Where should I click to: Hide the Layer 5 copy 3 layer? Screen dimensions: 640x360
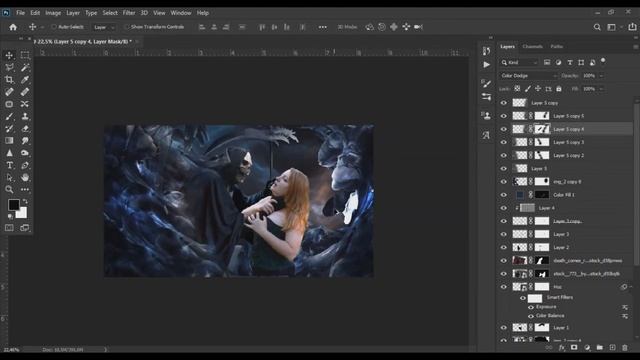tap(504, 142)
